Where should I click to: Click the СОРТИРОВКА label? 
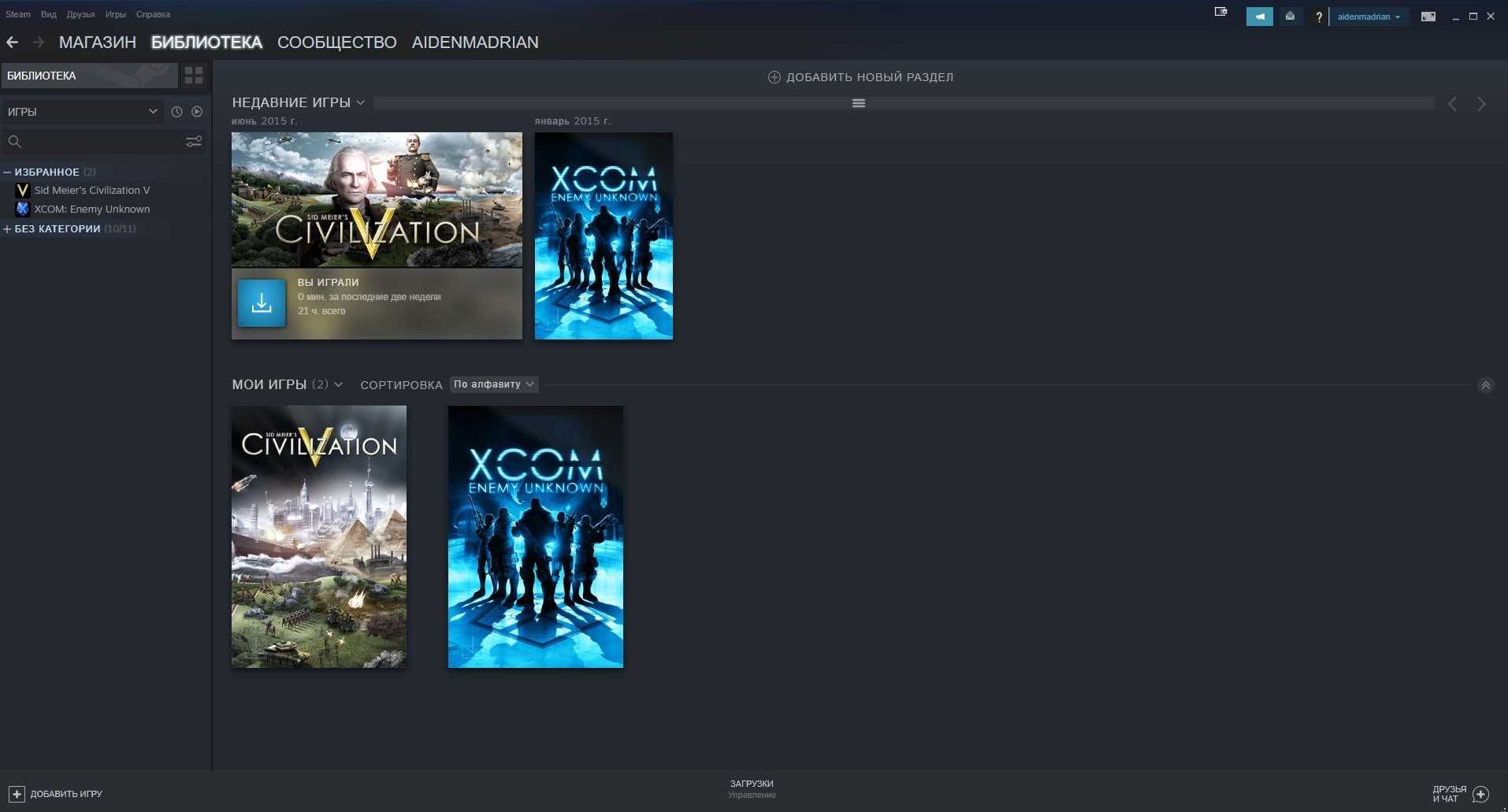[401, 385]
